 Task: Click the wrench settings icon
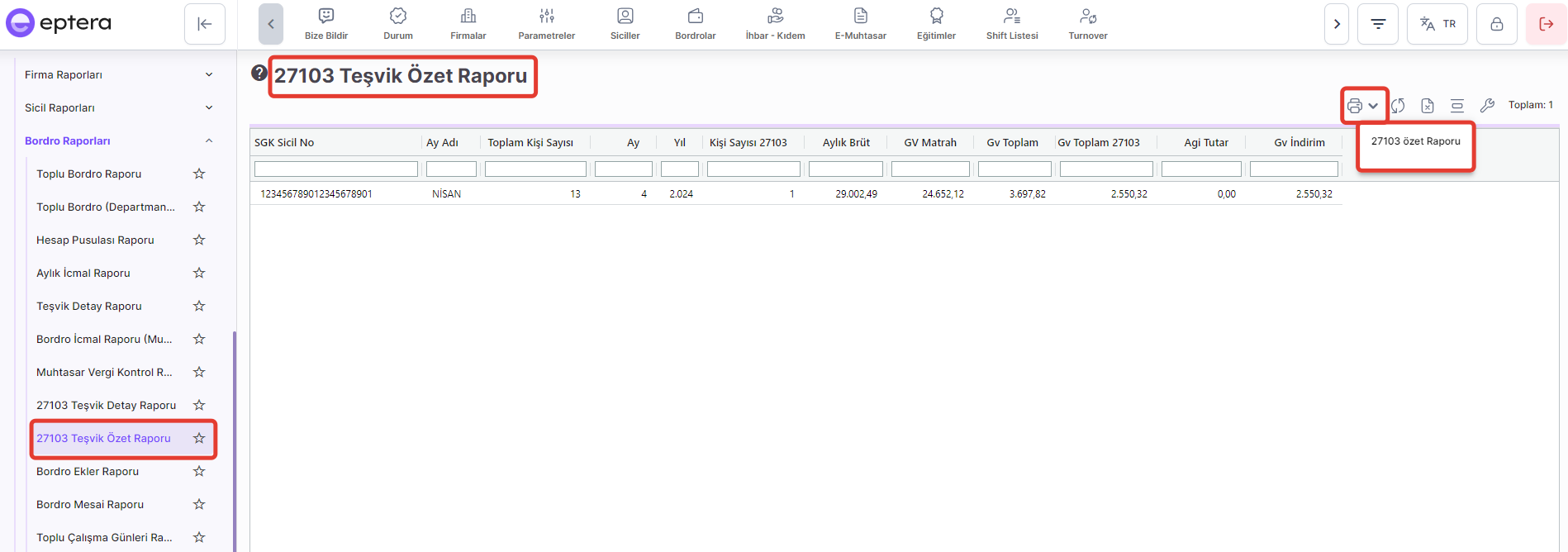point(1487,106)
